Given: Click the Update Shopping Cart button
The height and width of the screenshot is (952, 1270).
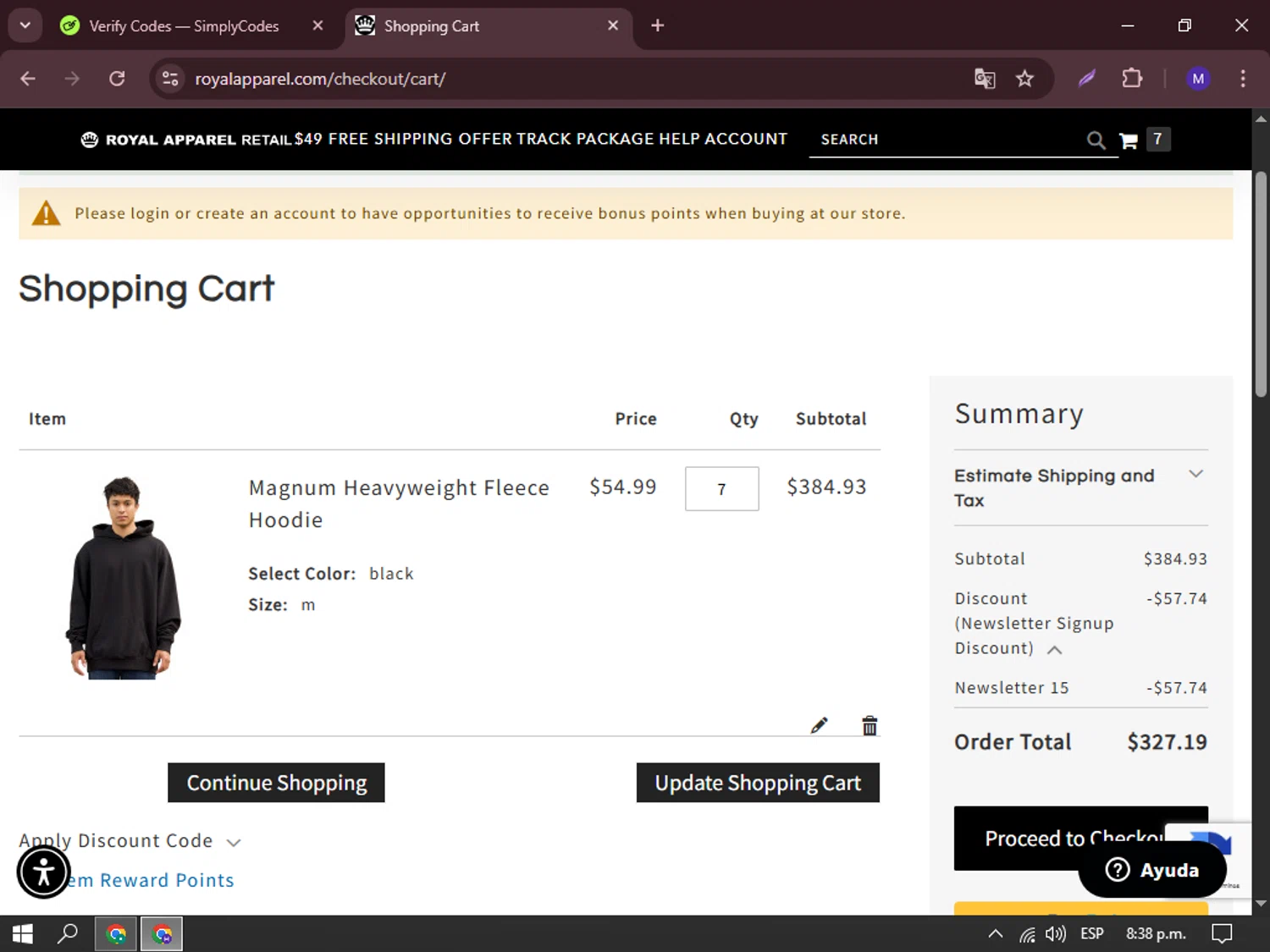Looking at the screenshot, I should pos(758,783).
